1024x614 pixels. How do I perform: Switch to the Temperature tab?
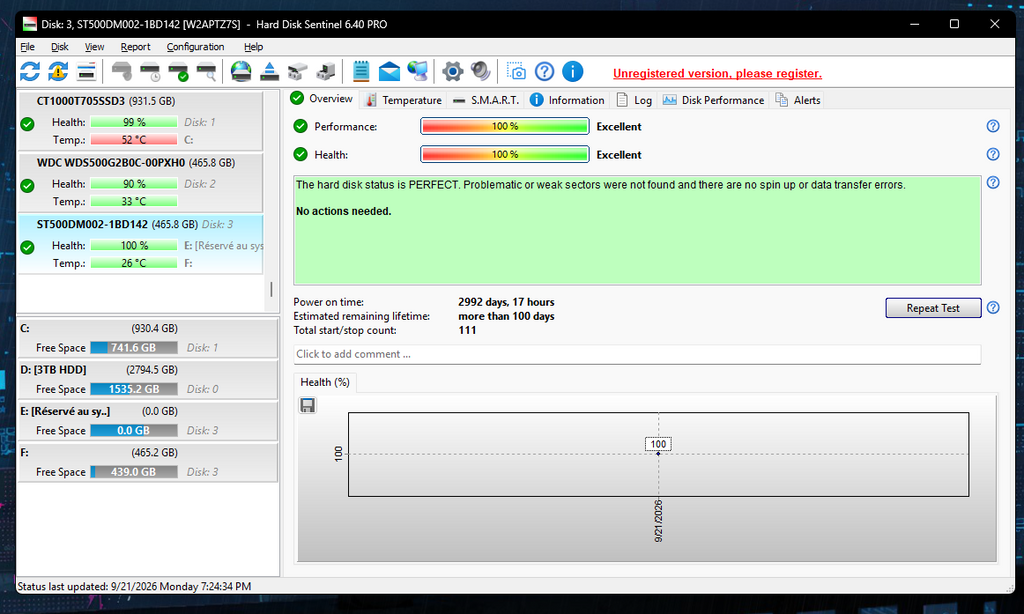click(404, 100)
